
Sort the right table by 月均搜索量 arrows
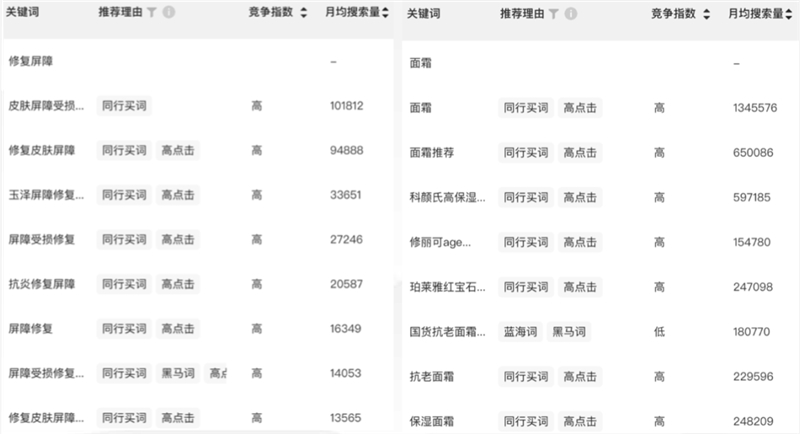[x=789, y=14]
